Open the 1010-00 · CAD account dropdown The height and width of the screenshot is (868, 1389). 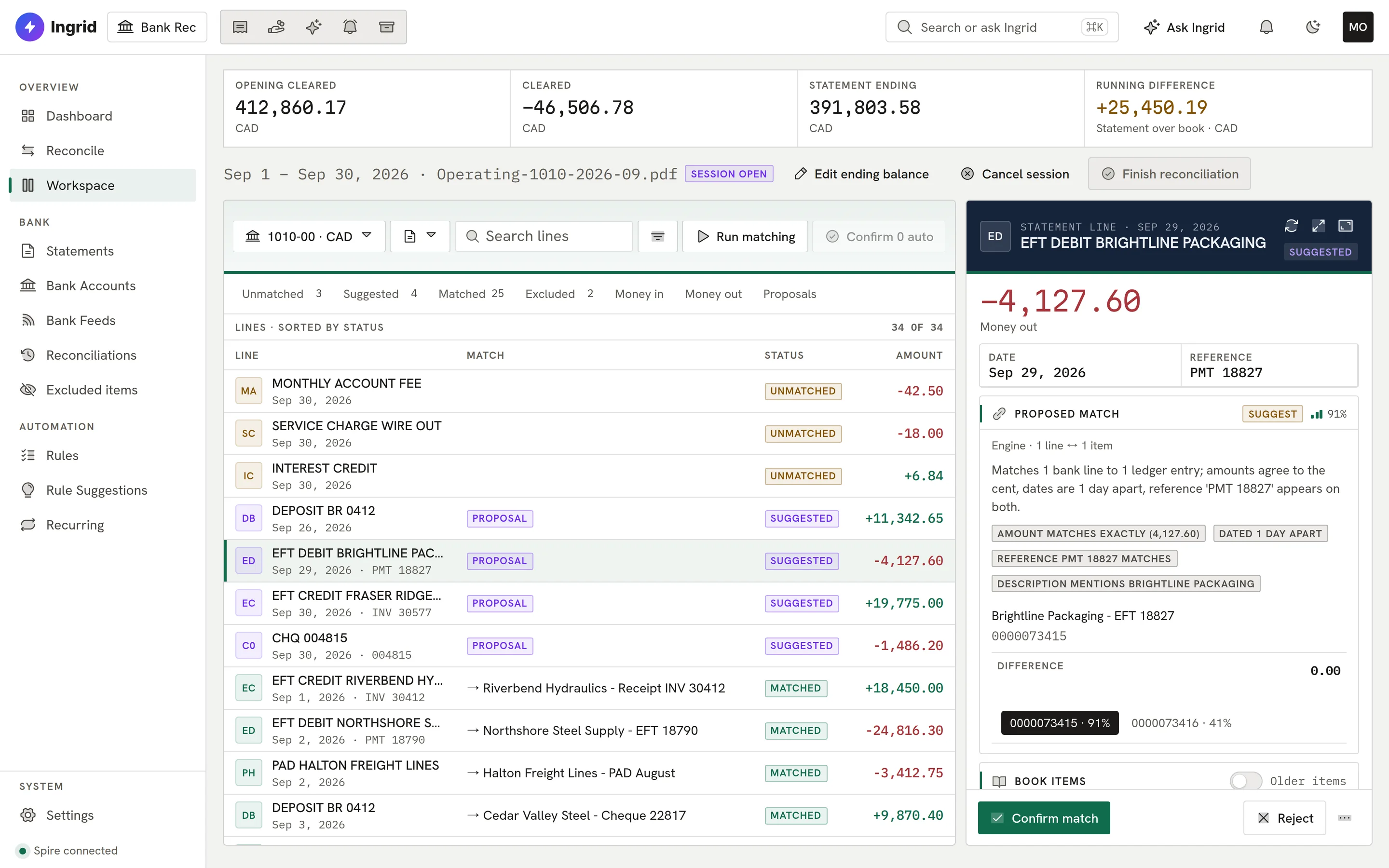tap(309, 236)
